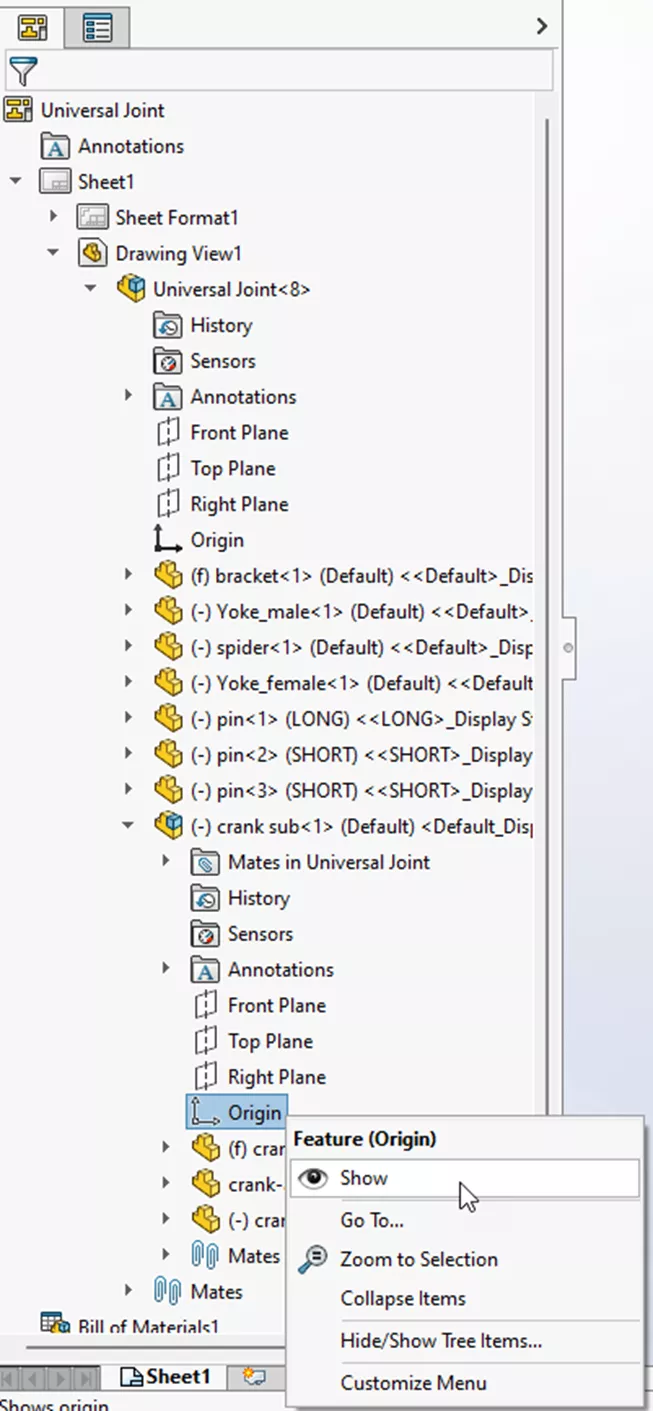The height and width of the screenshot is (1411, 653).
Task: Expand the bracket<1> tree node
Action: (x=128, y=575)
